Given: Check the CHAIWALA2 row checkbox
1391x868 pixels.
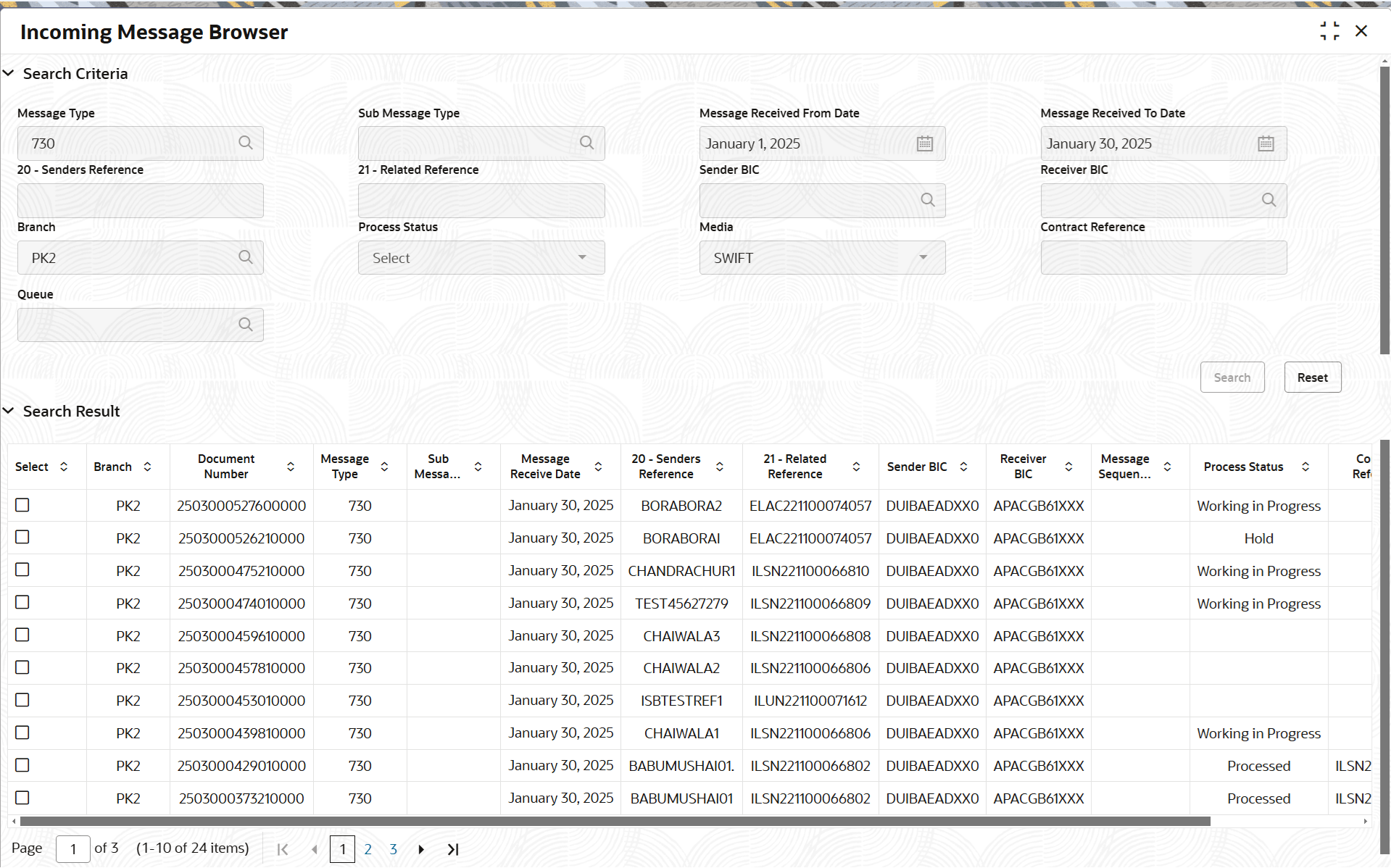Looking at the screenshot, I should click(22, 667).
